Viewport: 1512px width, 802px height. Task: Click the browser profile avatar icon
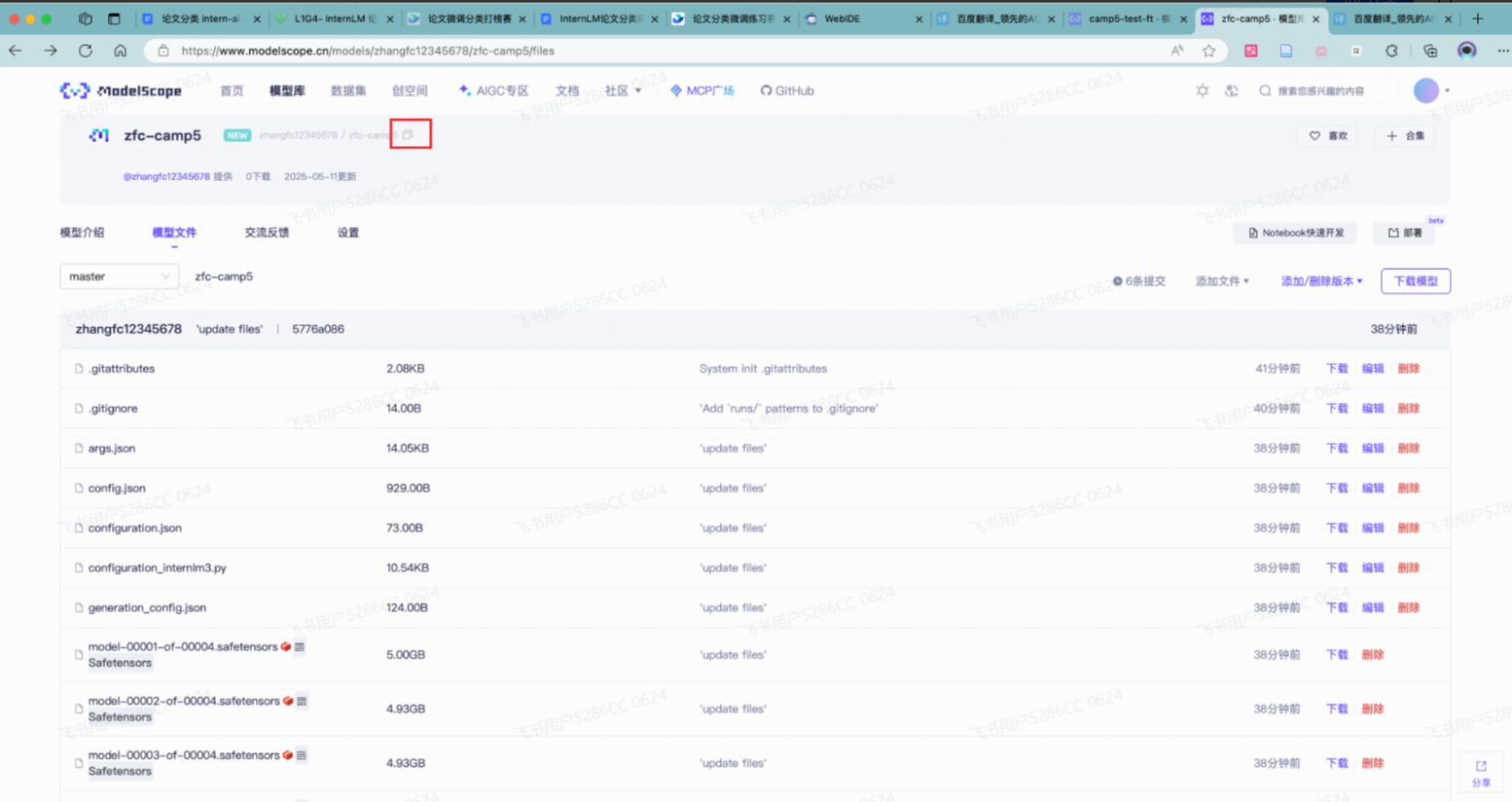tap(1467, 51)
